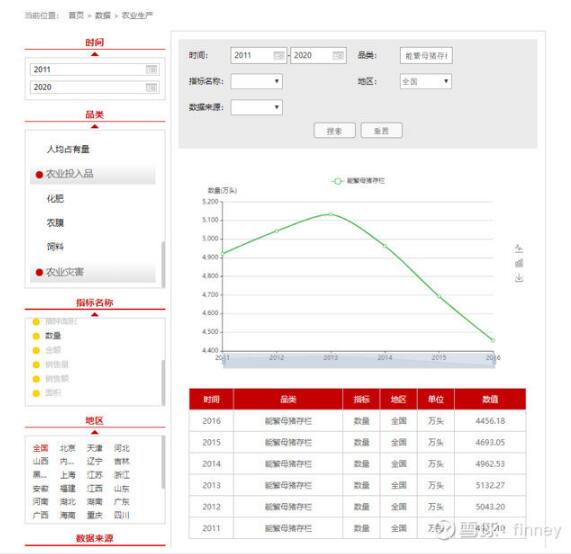Viewport: 571px width, 554px height.
Task: Toggle 能繁母猪存栏 legend marker in chart
Action: [x=338, y=181]
